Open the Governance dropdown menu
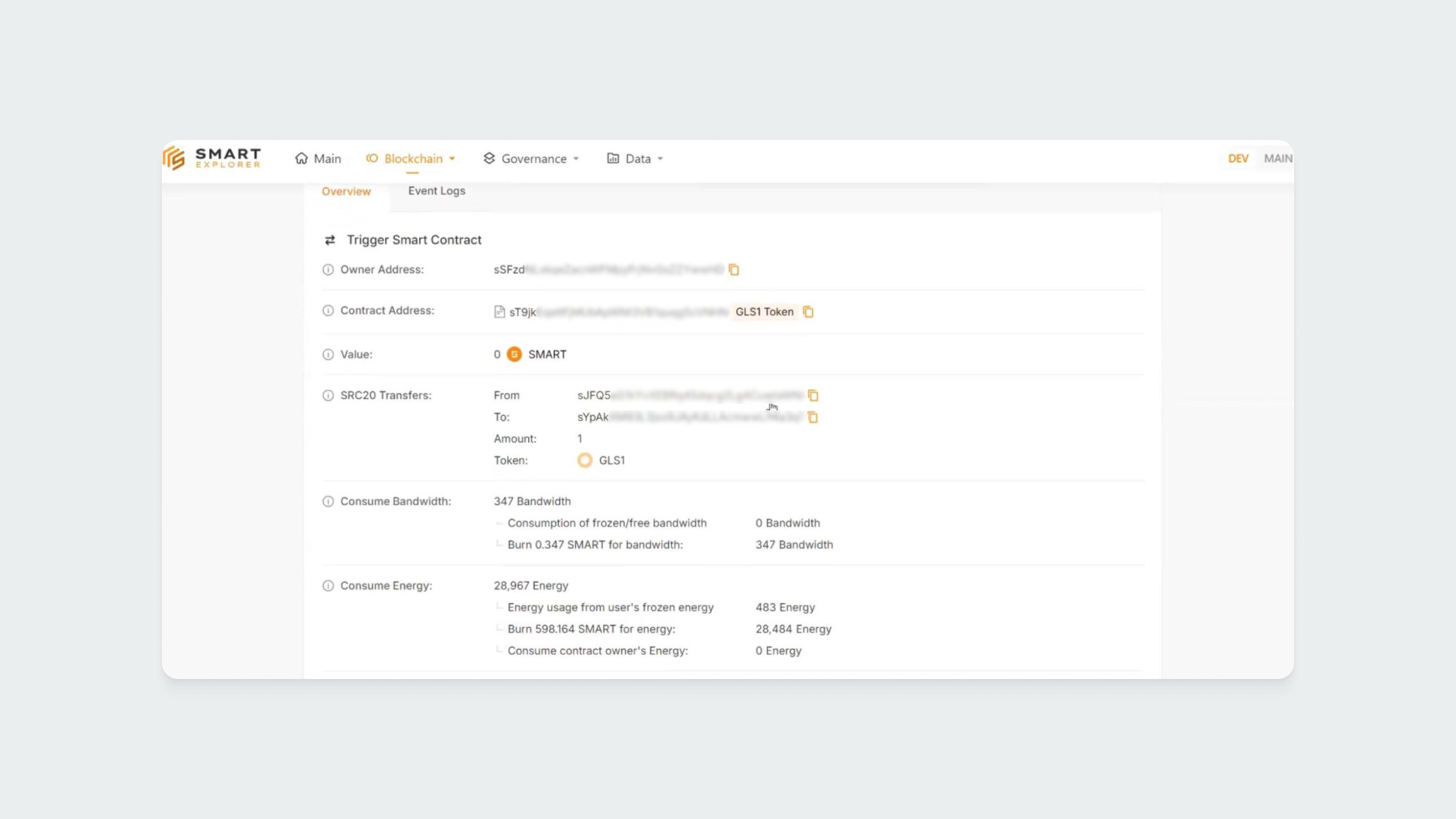This screenshot has width=1456, height=819. pyautogui.click(x=531, y=159)
